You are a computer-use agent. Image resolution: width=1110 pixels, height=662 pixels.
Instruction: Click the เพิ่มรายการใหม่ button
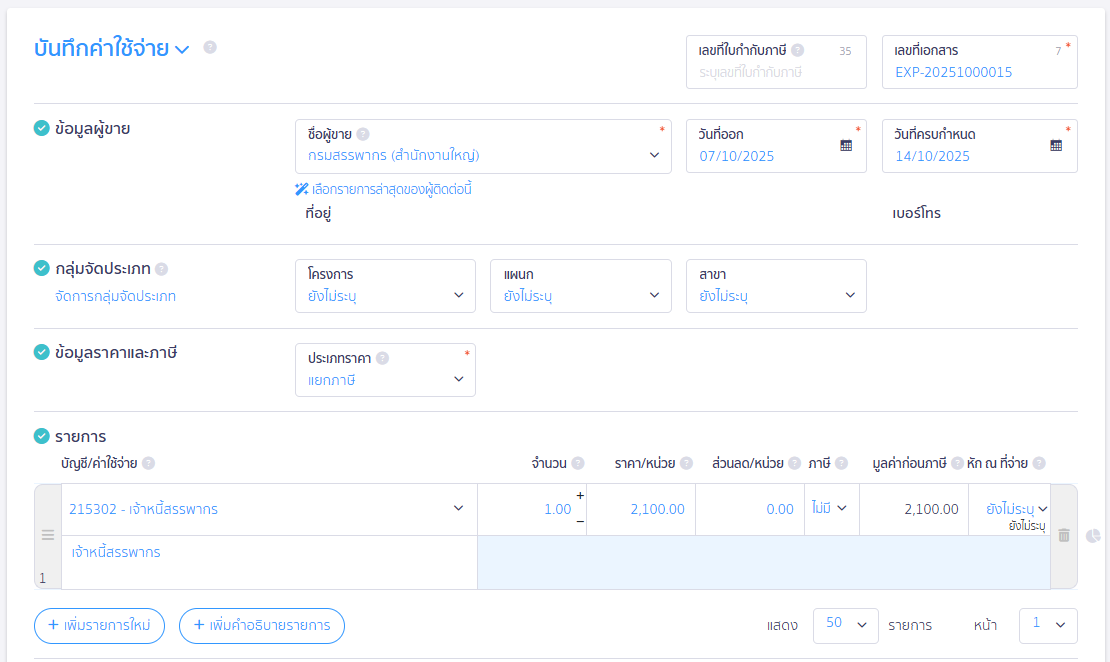pyautogui.click(x=99, y=625)
